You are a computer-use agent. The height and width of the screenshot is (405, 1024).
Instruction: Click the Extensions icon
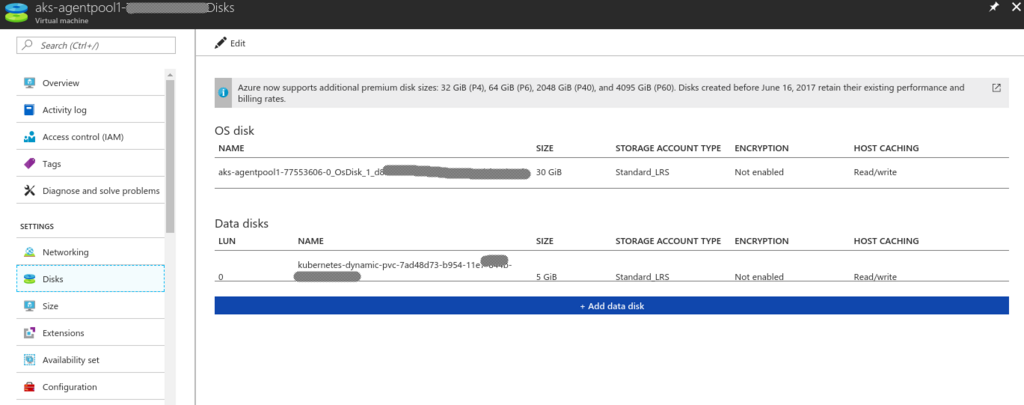pos(29,333)
